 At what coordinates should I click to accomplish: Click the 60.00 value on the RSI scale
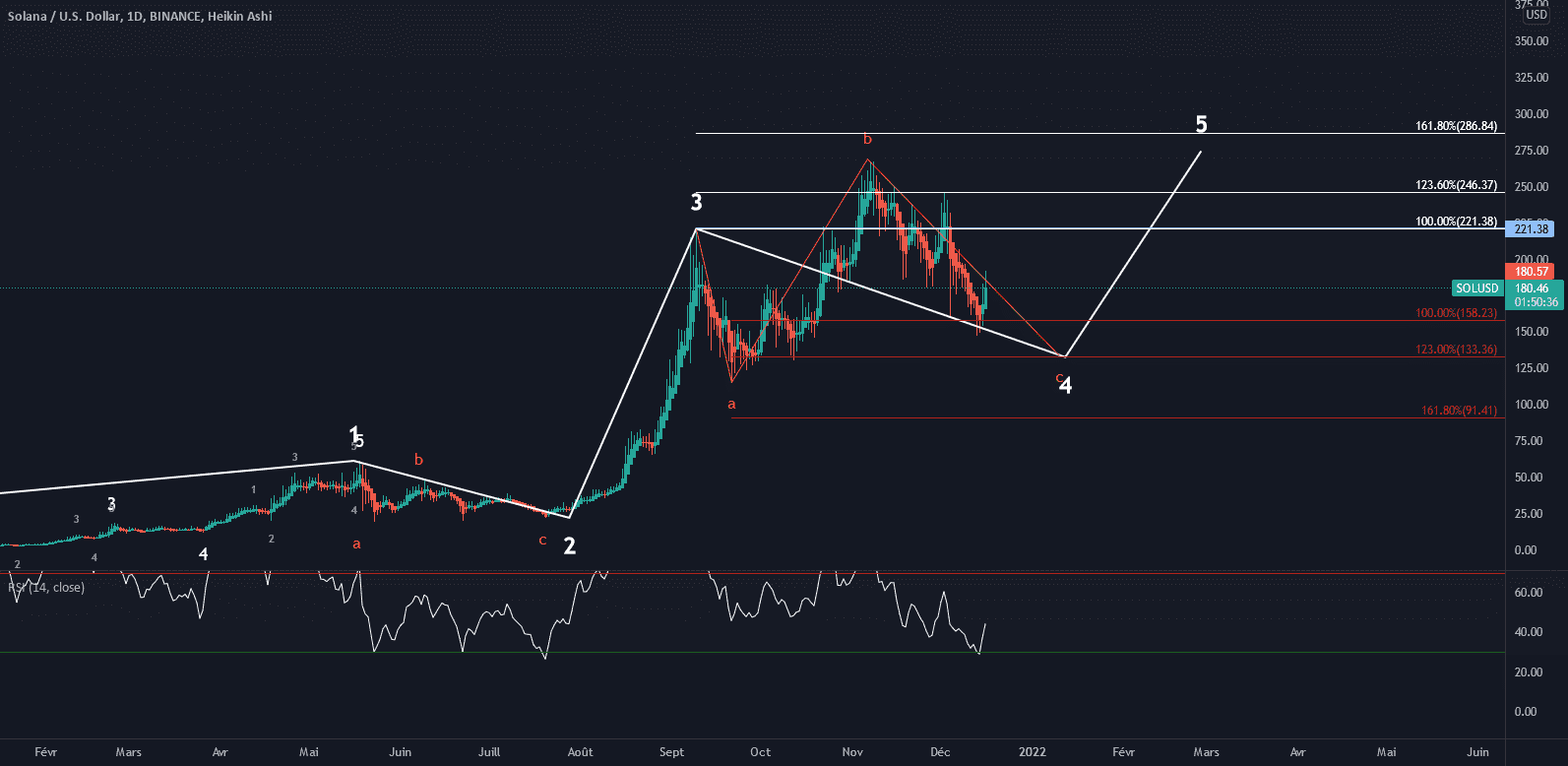(x=1528, y=593)
